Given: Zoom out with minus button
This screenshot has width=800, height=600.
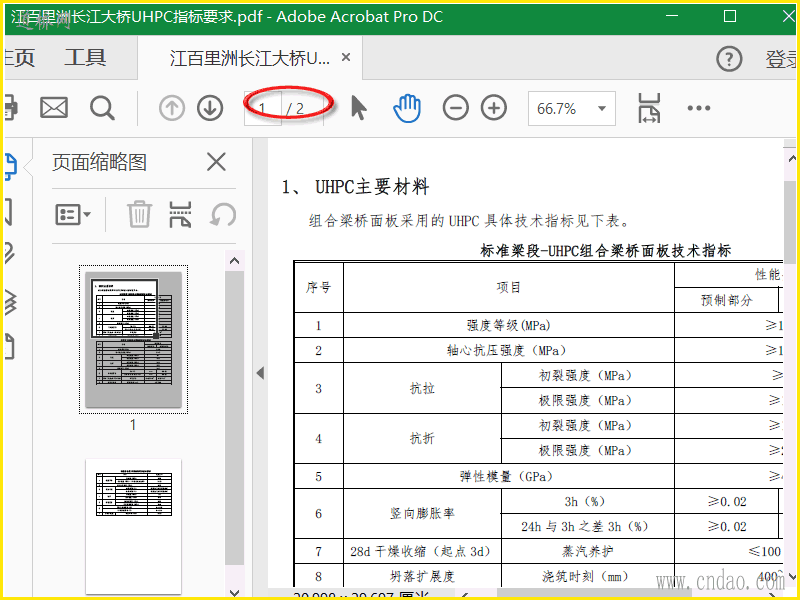Looking at the screenshot, I should click(x=456, y=108).
